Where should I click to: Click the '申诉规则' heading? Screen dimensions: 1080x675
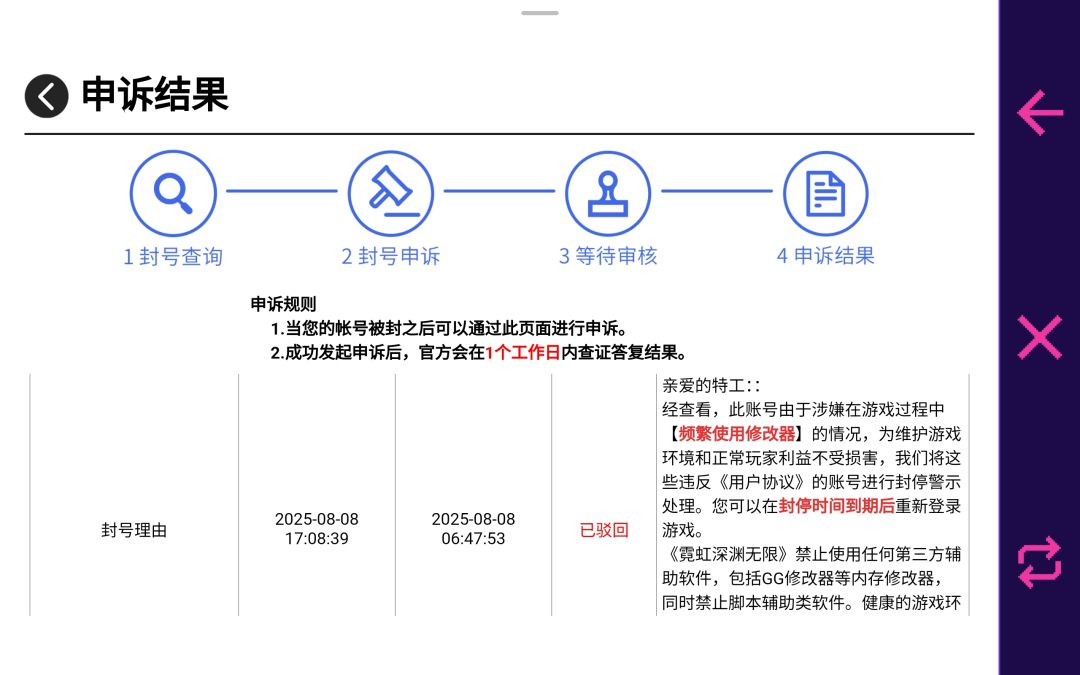tap(283, 304)
